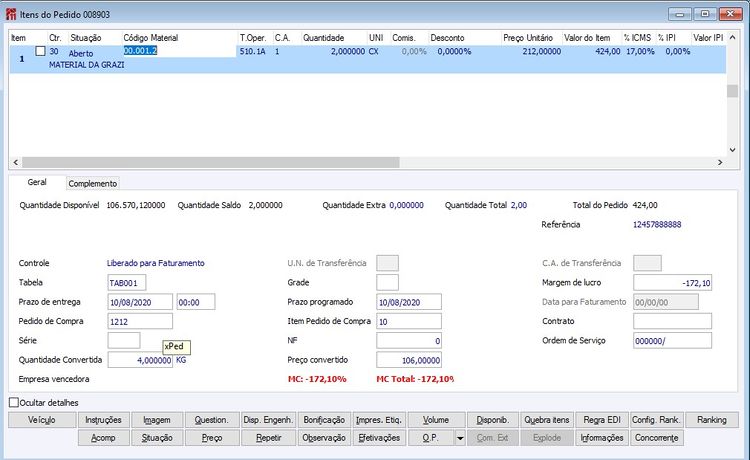
Task: Click the % ICMS column header
Action: coord(637,38)
